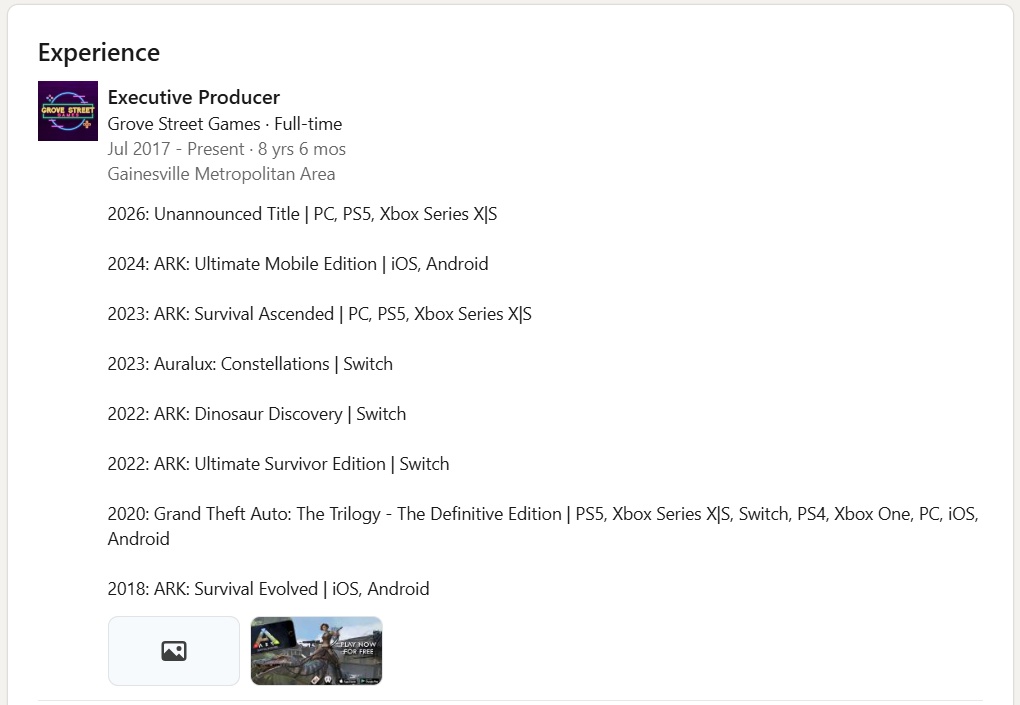Click the Experience section heading
This screenshot has width=1020, height=705.
(99, 52)
